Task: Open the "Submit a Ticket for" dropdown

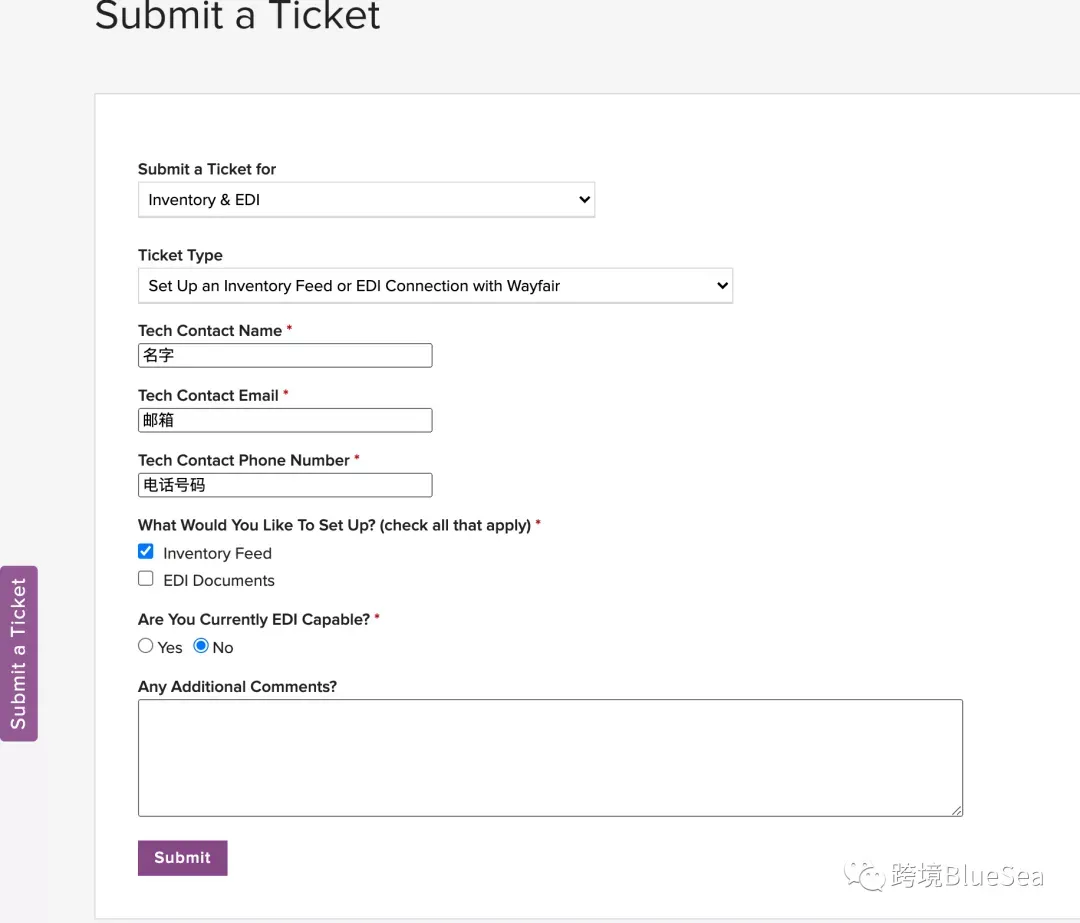Action: tap(366, 200)
